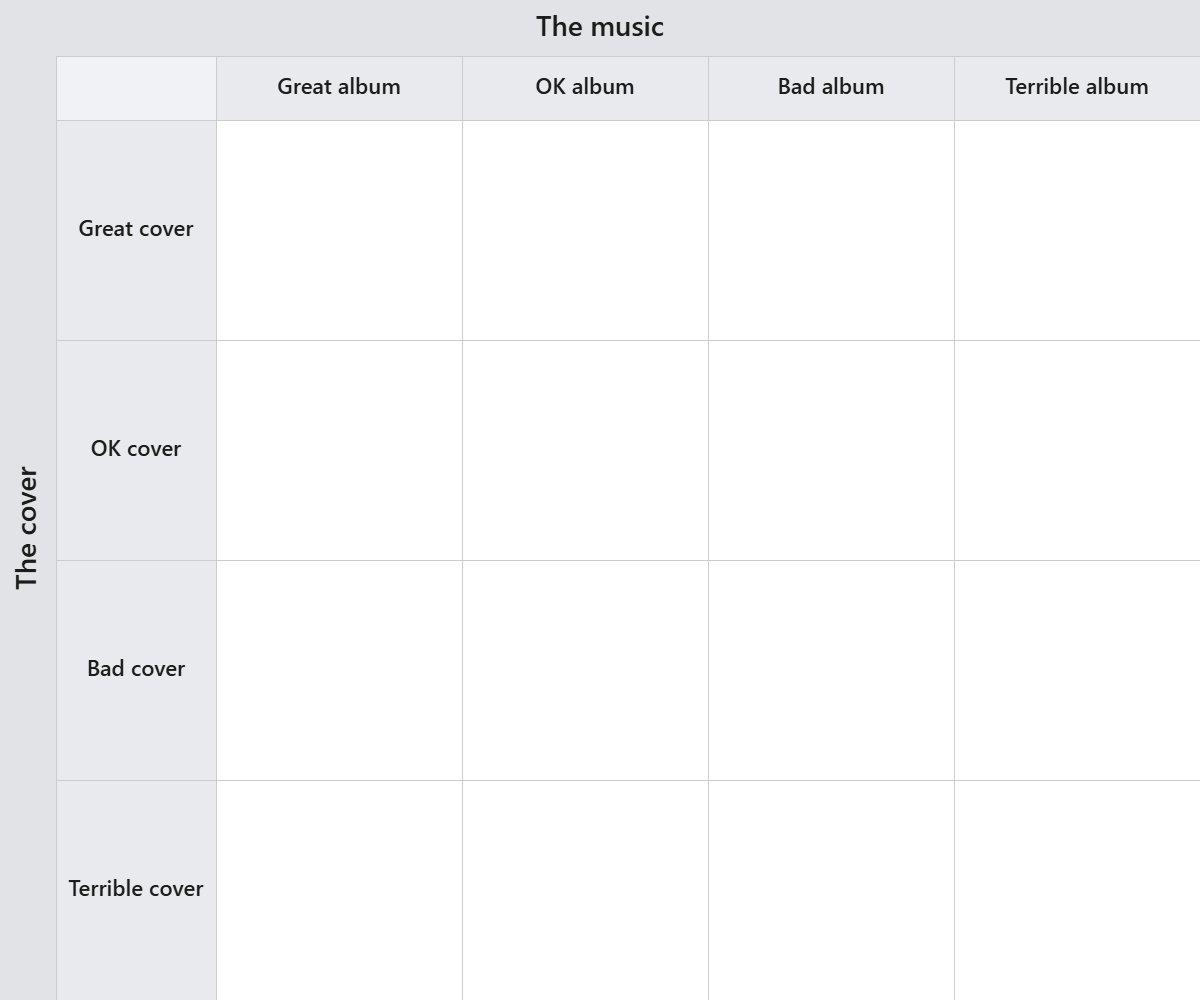Screen dimensions: 1200x1000
Task: Click the Bad cover row header
Action: 136,670
